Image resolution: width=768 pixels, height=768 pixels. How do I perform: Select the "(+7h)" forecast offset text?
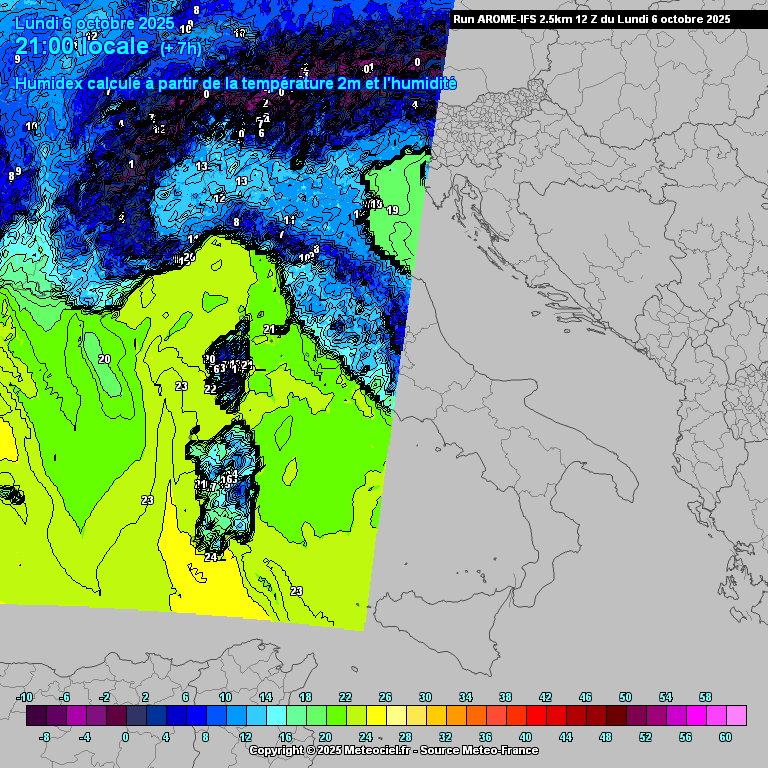180,48
